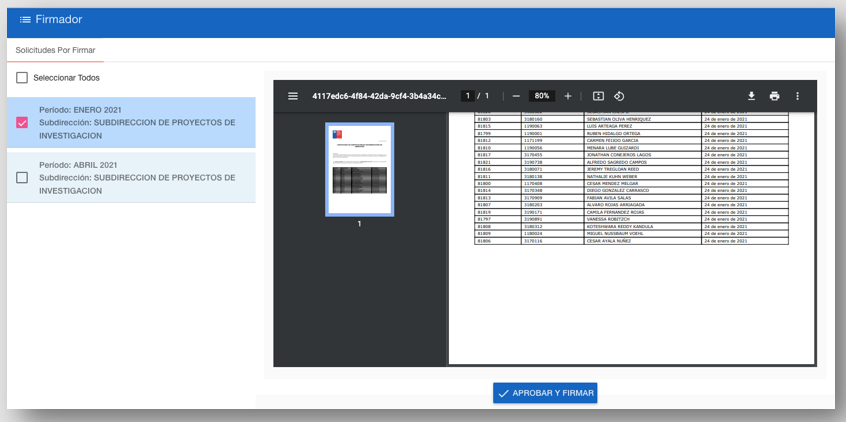The image size is (846, 422).
Task: Select the page 1 thumbnail
Action: pos(359,169)
